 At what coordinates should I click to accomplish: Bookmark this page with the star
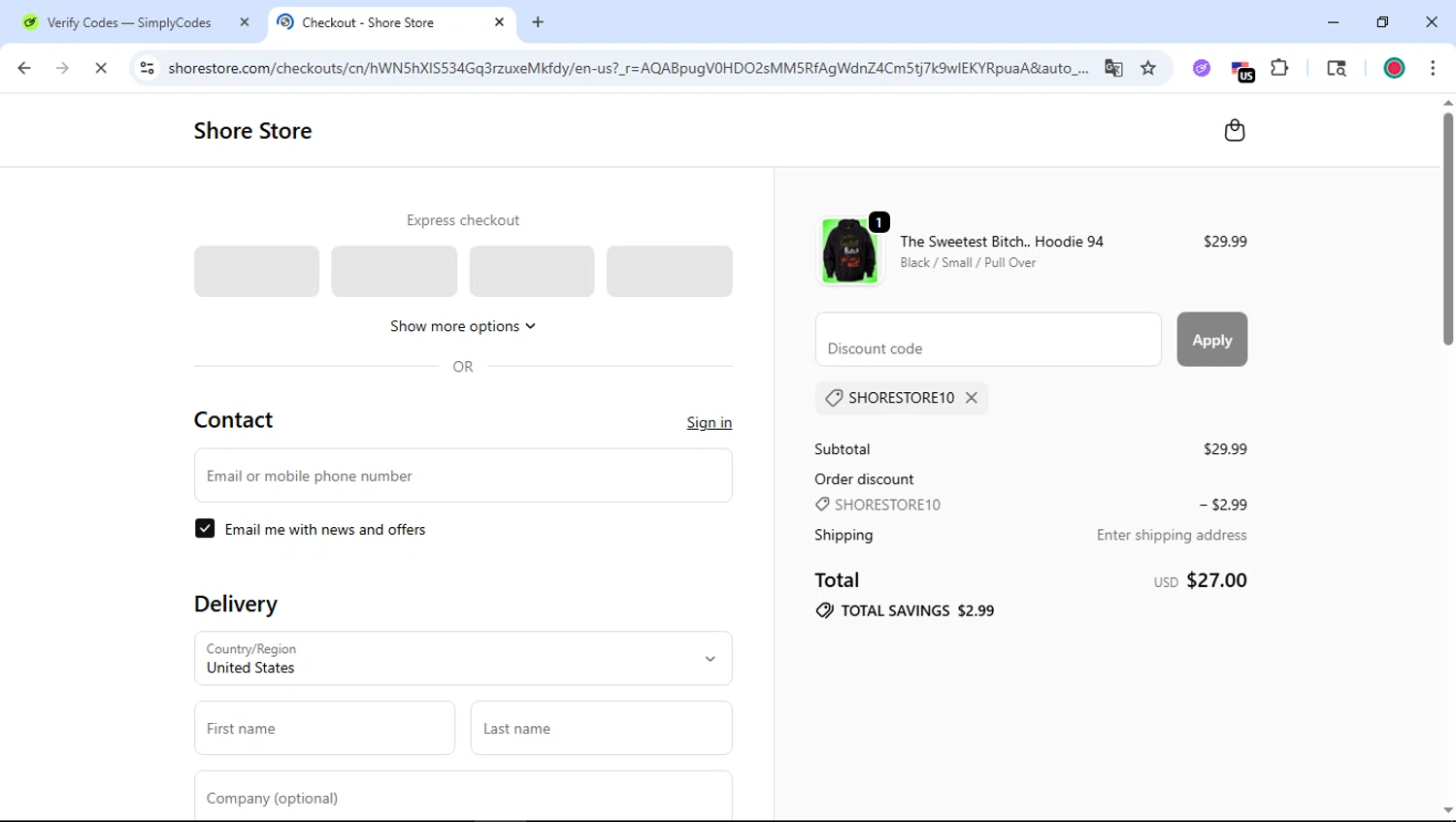tap(1148, 68)
